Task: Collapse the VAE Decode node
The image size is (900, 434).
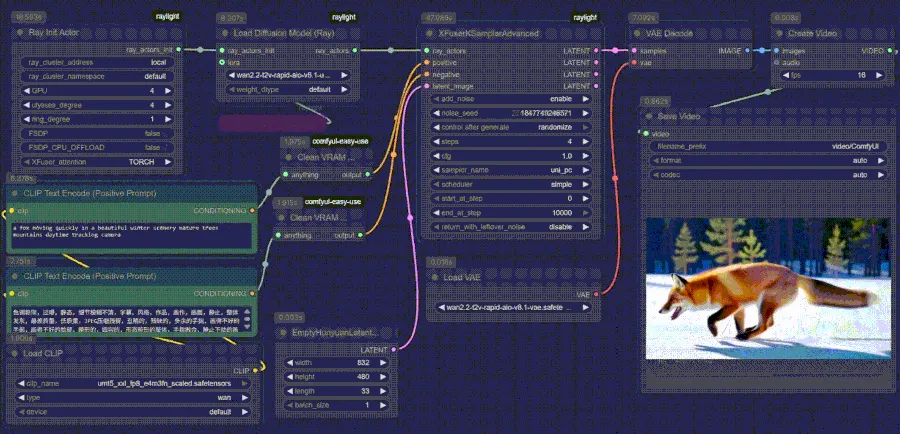Action: 636,33
